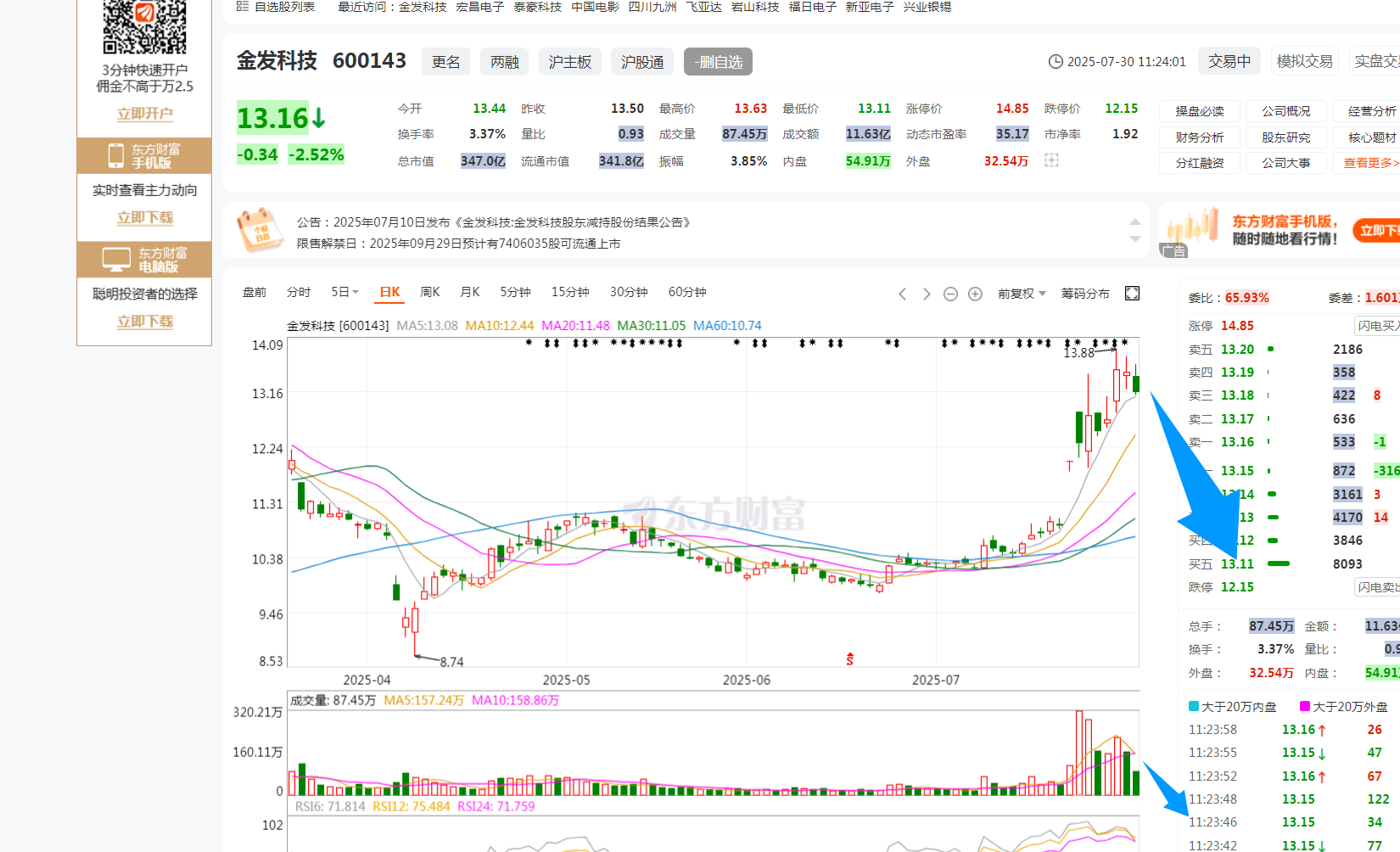Viewport: 1400px width, 852px height.
Task: Open 模拟交易 simulated trading
Action: (1304, 61)
